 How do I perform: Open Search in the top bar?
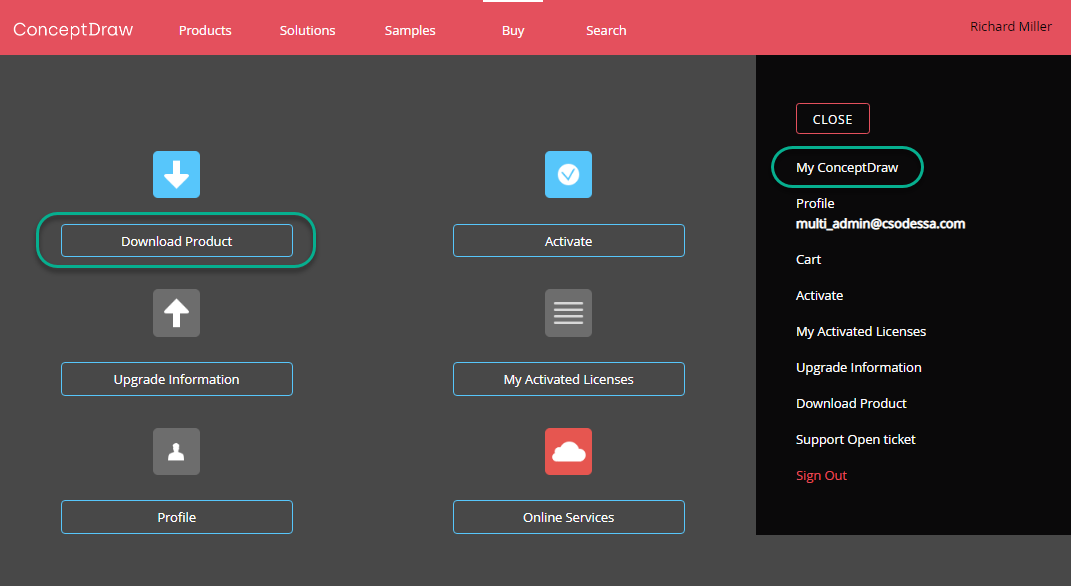(x=606, y=31)
